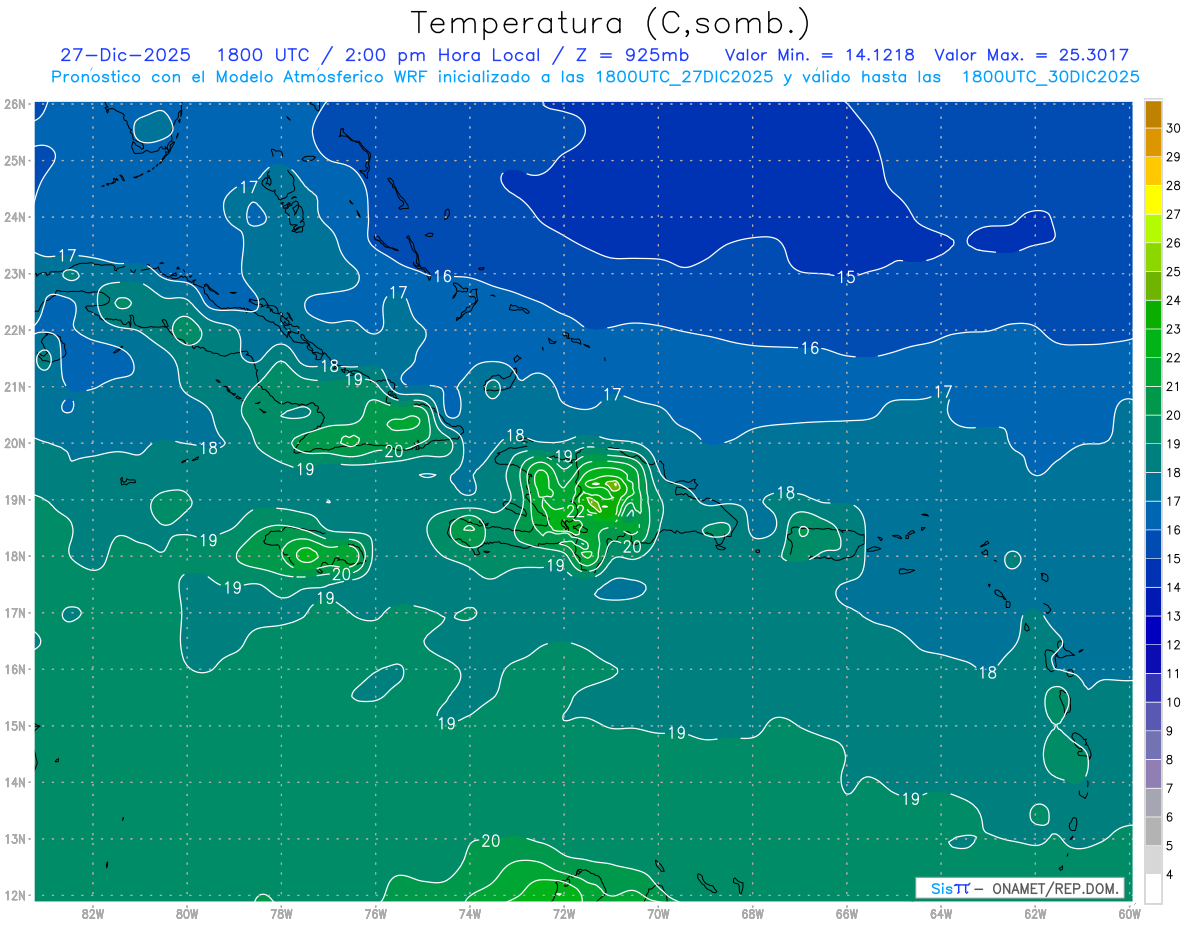The image size is (1200, 927).
Task: Pick the white swatch below label 4
Action: 1153,888
